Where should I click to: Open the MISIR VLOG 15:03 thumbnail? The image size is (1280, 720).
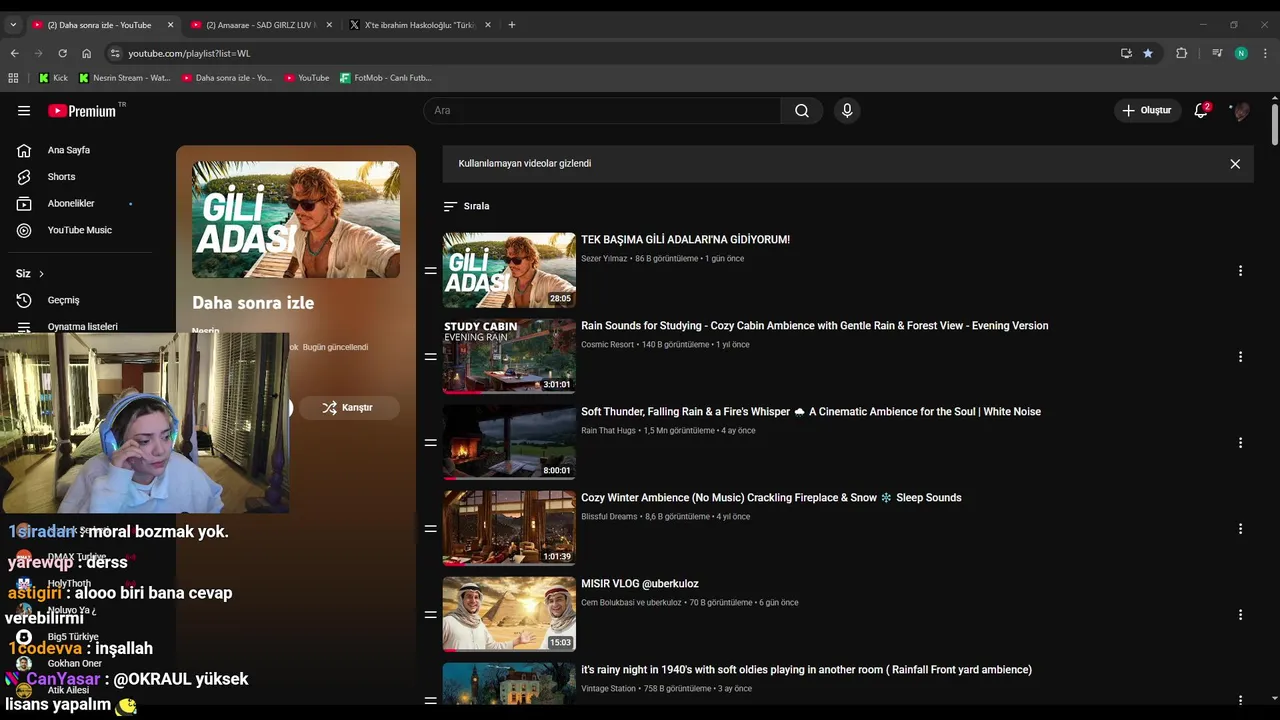509,614
